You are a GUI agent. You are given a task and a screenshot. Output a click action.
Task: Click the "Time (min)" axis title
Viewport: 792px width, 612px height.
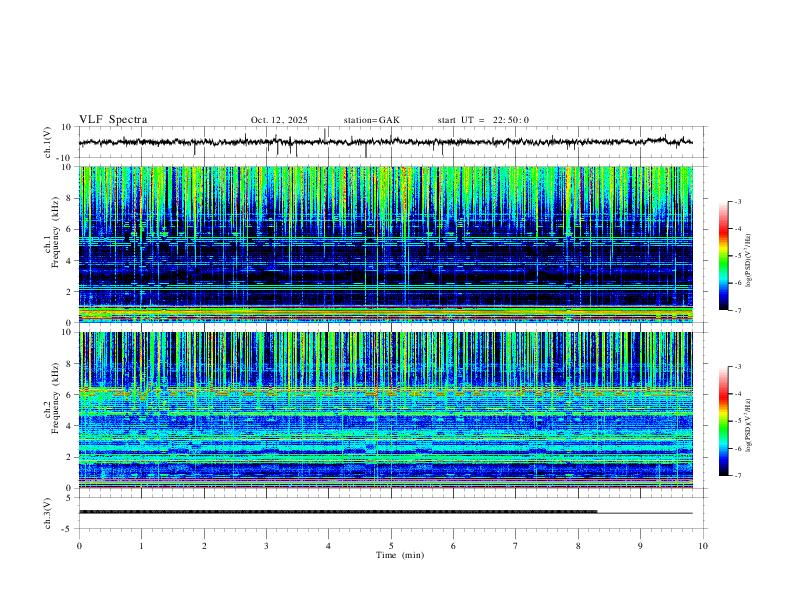(400, 555)
